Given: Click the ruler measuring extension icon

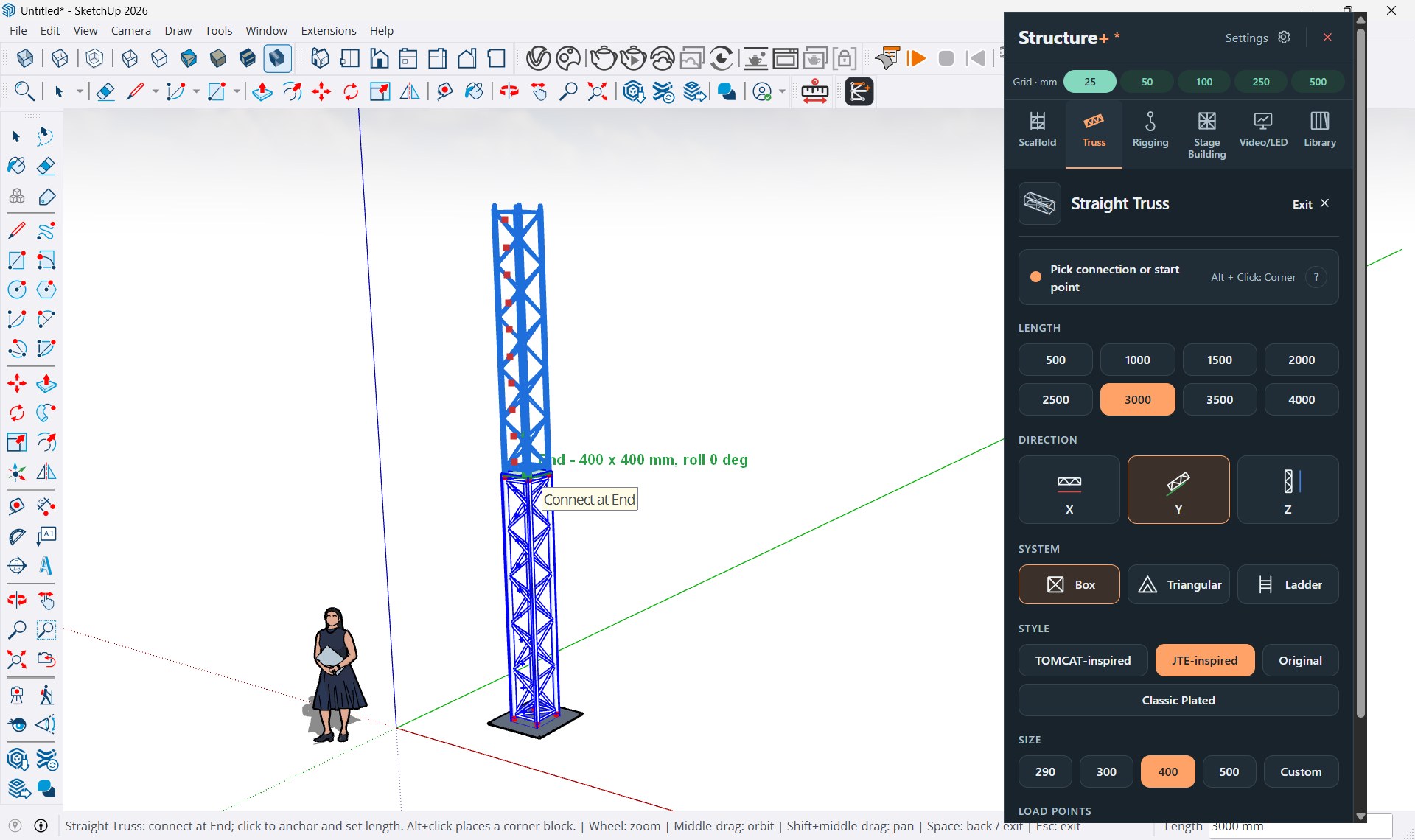Looking at the screenshot, I should point(815,91).
